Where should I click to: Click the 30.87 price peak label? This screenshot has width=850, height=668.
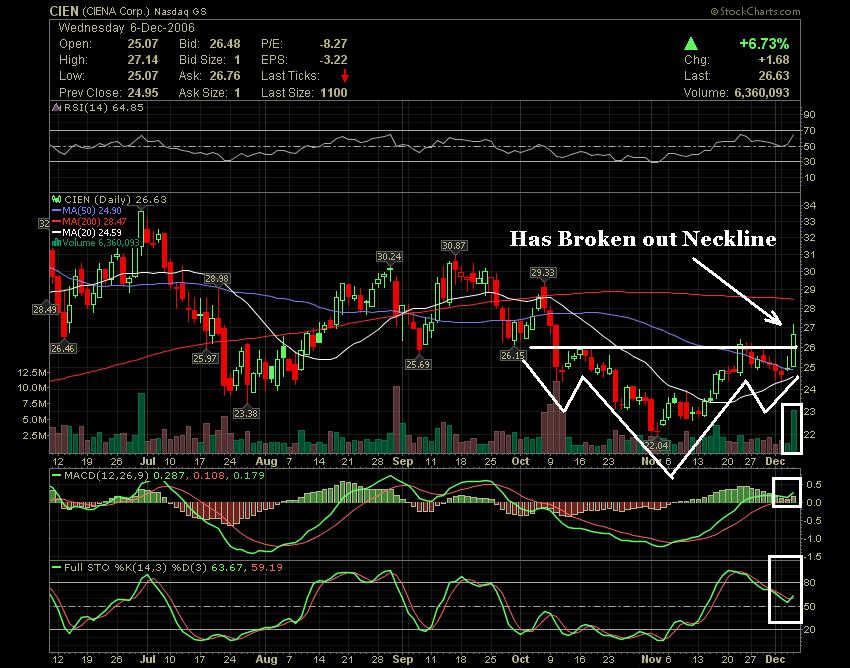(454, 246)
